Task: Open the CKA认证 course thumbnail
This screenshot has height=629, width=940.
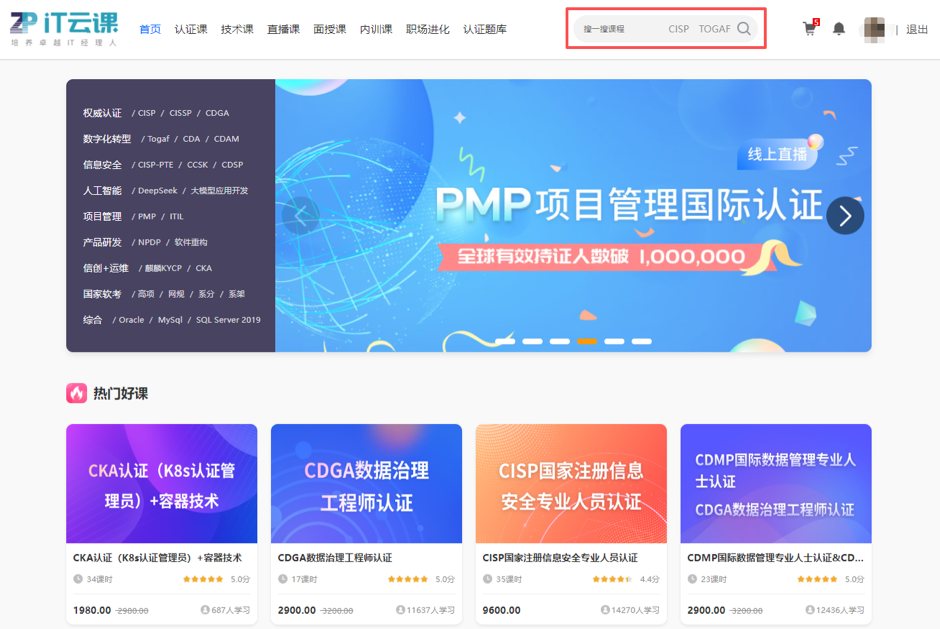Action: pyautogui.click(x=162, y=484)
